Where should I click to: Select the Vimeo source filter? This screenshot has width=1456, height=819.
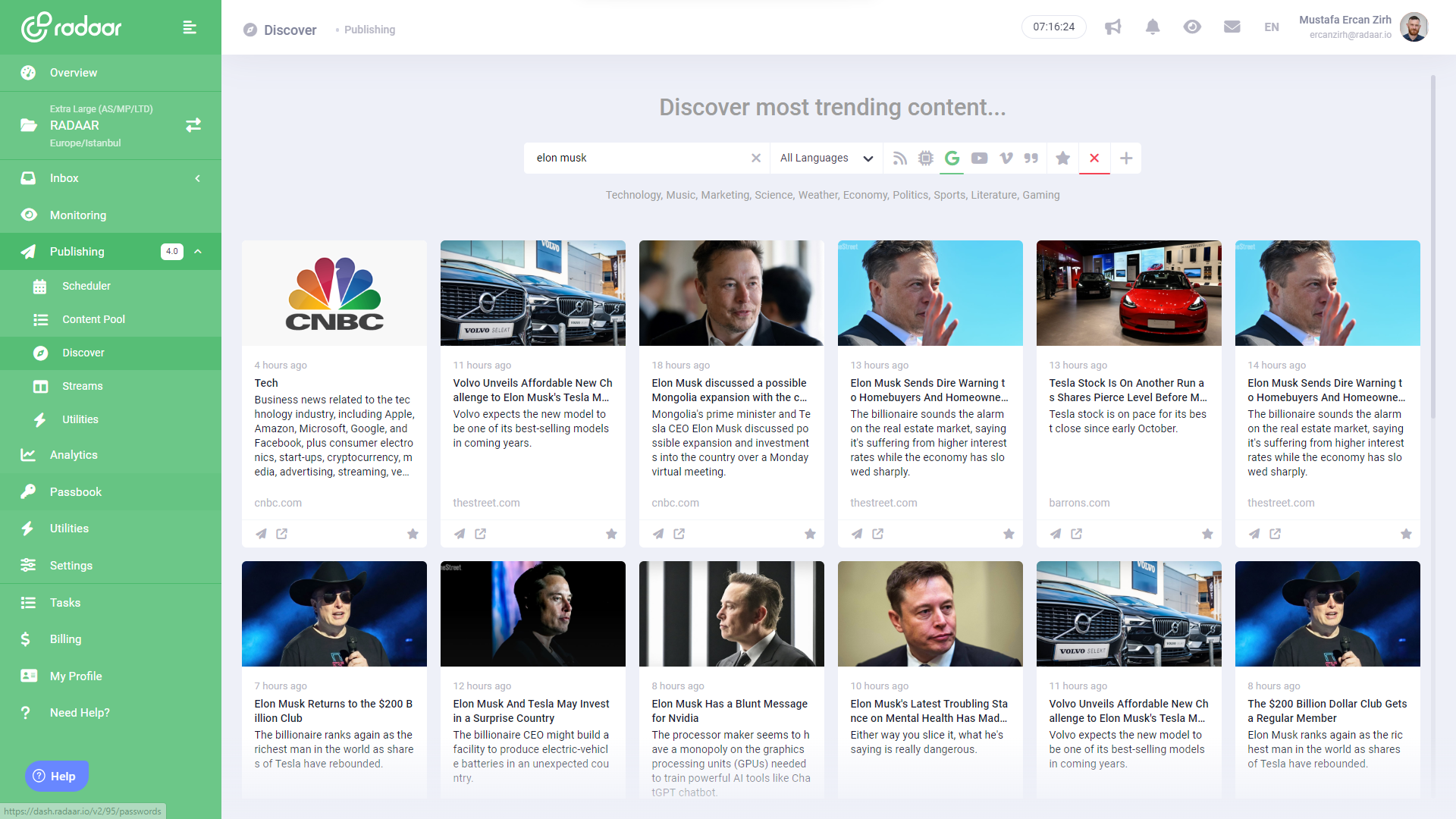[x=1006, y=158]
